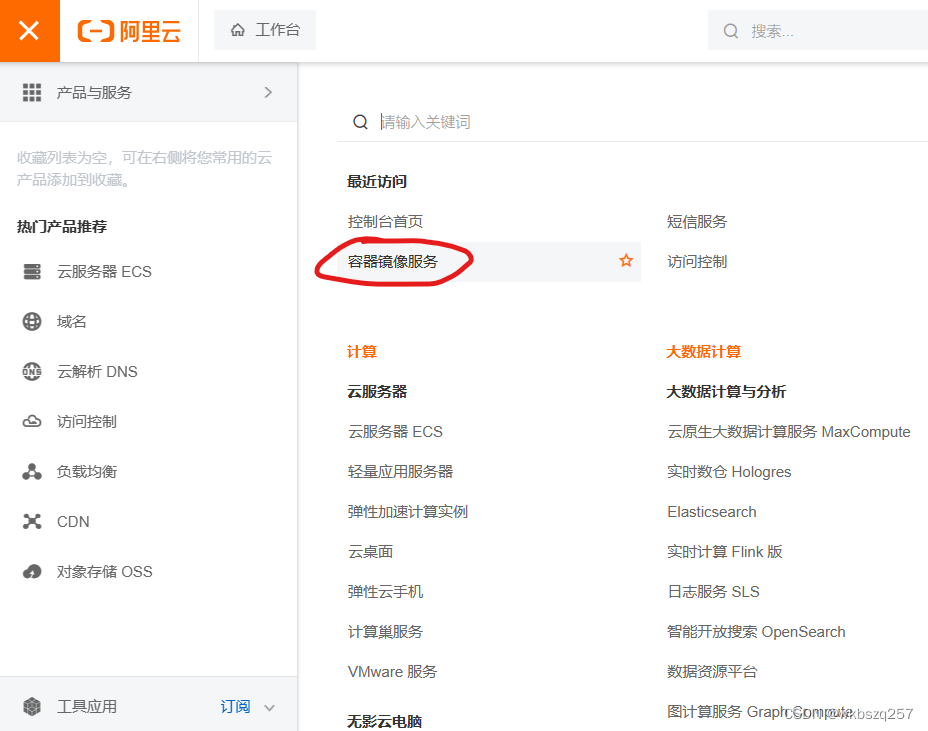
Task: Open 负载均衡 from sidebar
Action: coord(87,472)
